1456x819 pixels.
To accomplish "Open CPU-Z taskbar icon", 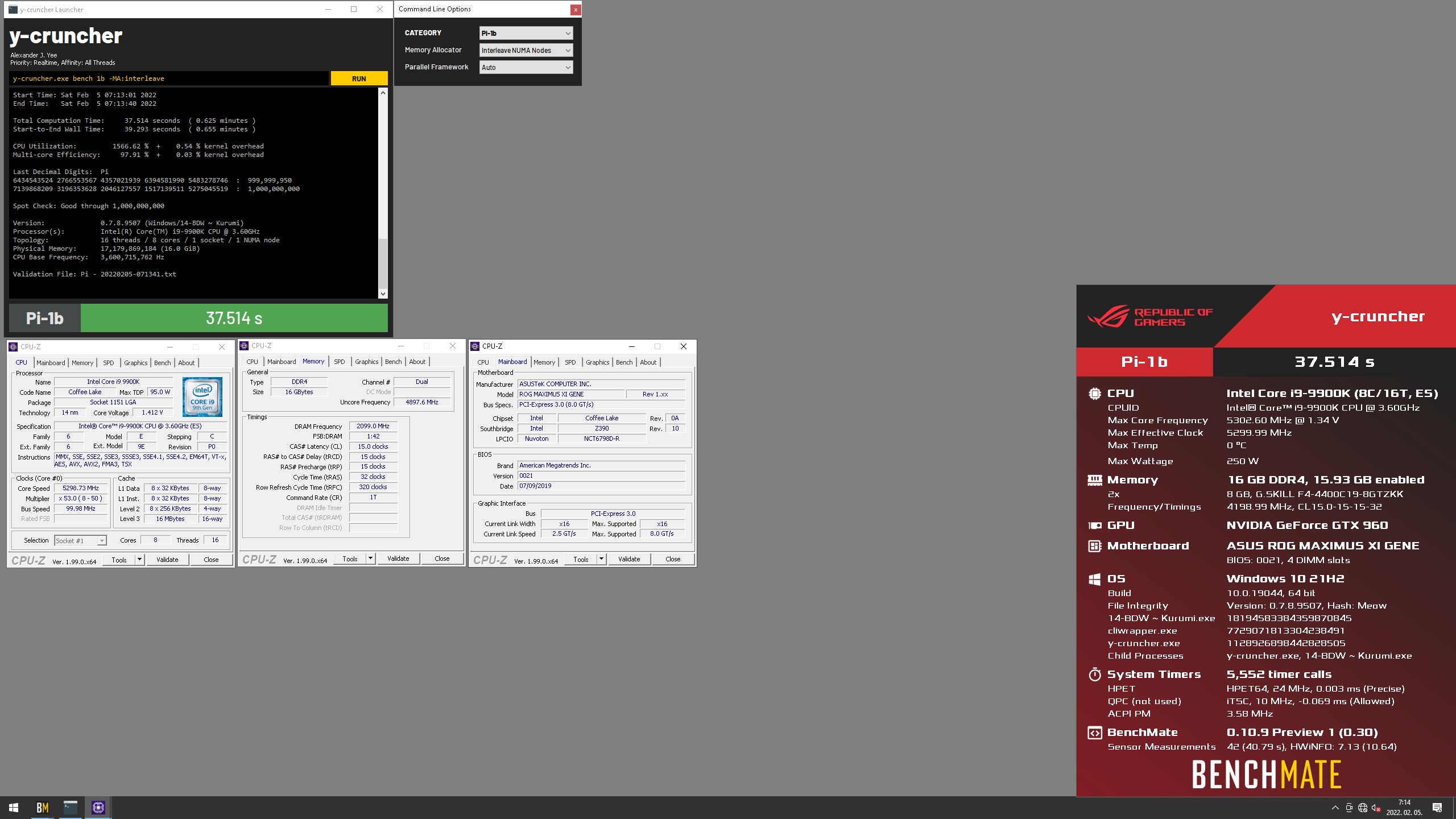I will point(98,807).
